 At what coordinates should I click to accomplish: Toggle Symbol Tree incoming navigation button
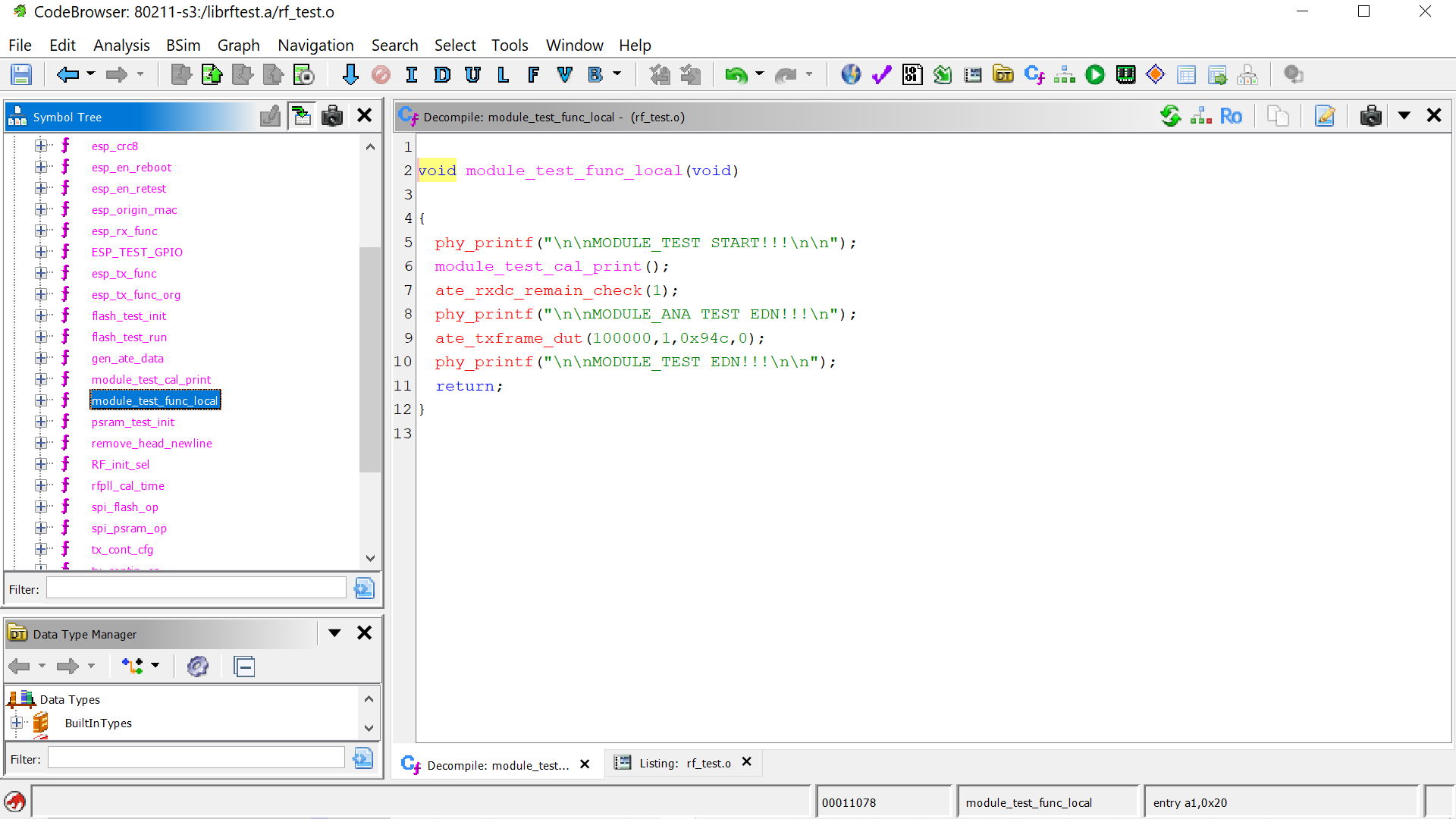coord(302,116)
